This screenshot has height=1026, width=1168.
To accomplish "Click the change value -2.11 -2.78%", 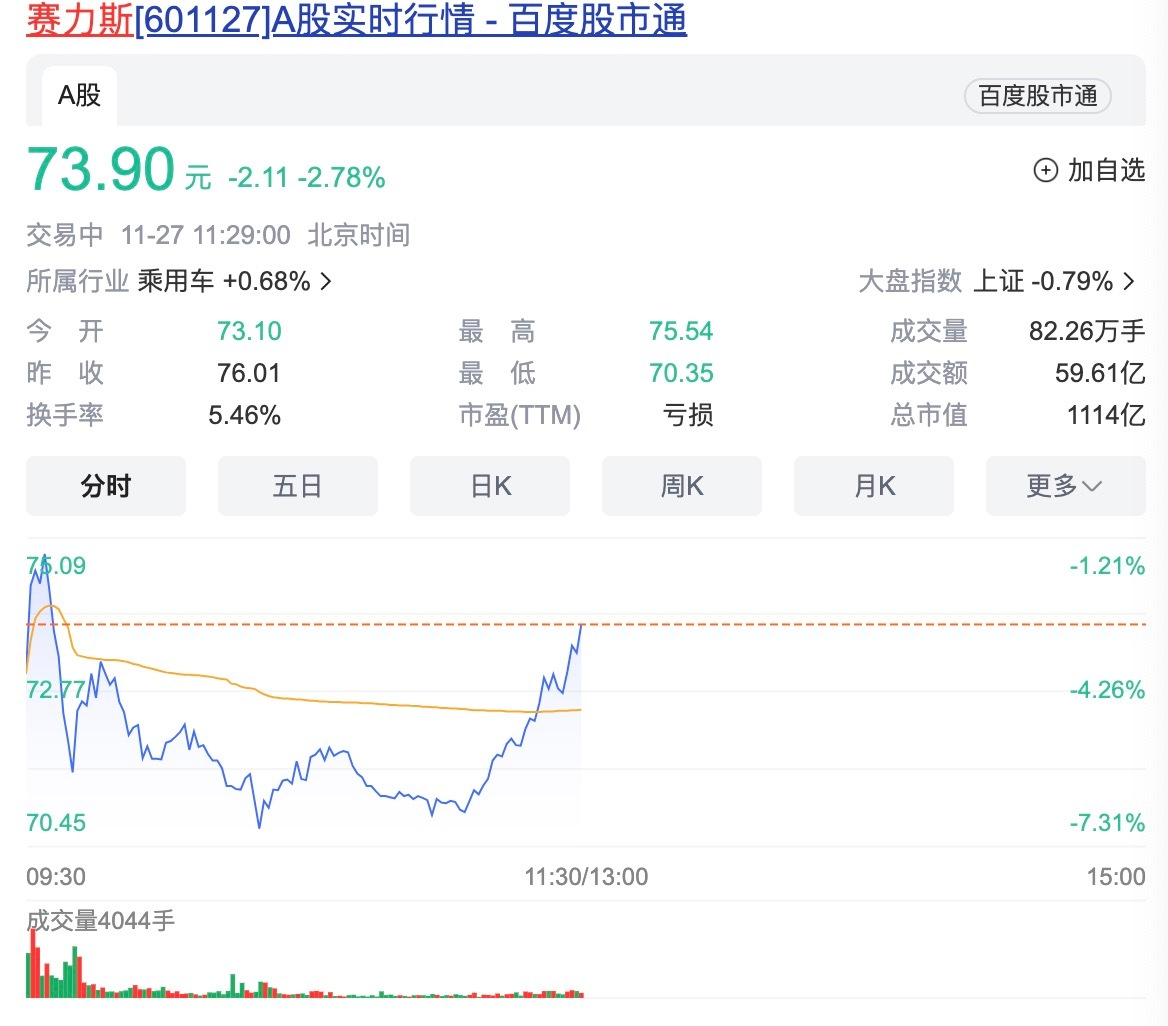I will (x=306, y=178).
